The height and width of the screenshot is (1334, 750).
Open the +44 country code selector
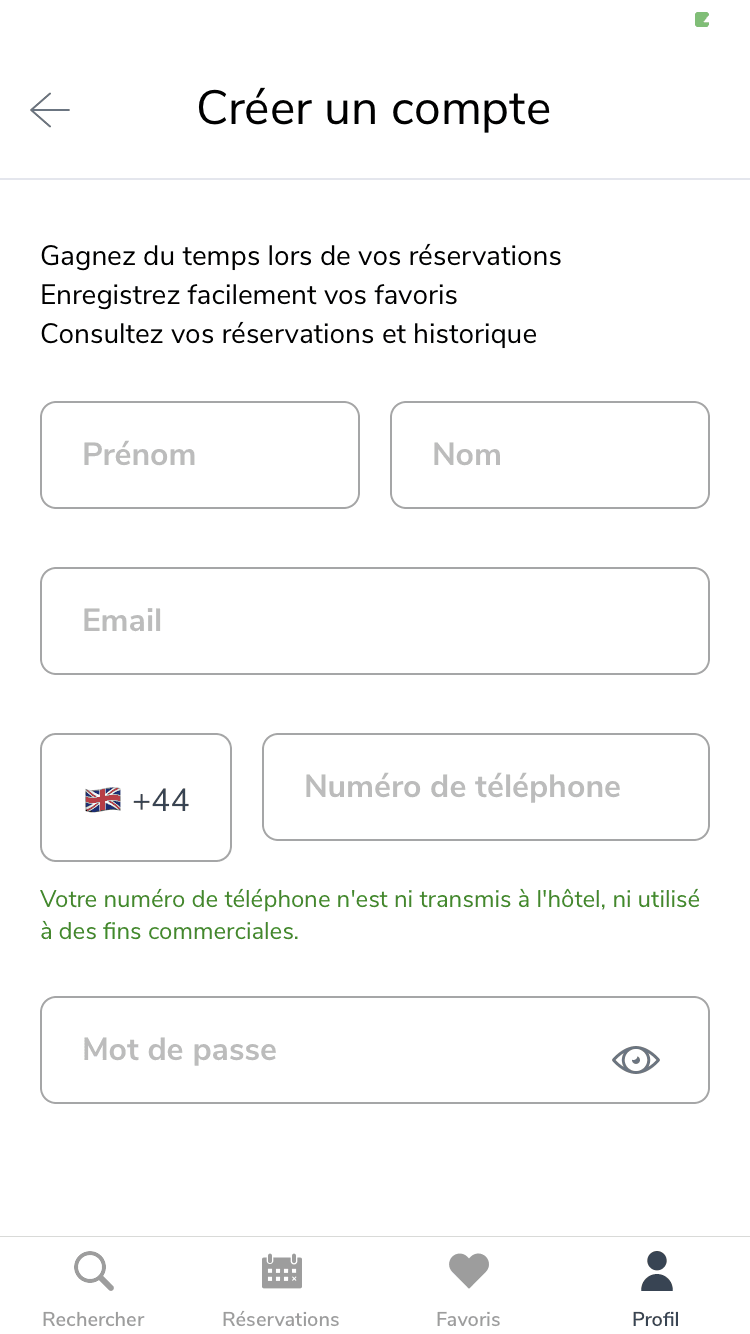click(136, 798)
